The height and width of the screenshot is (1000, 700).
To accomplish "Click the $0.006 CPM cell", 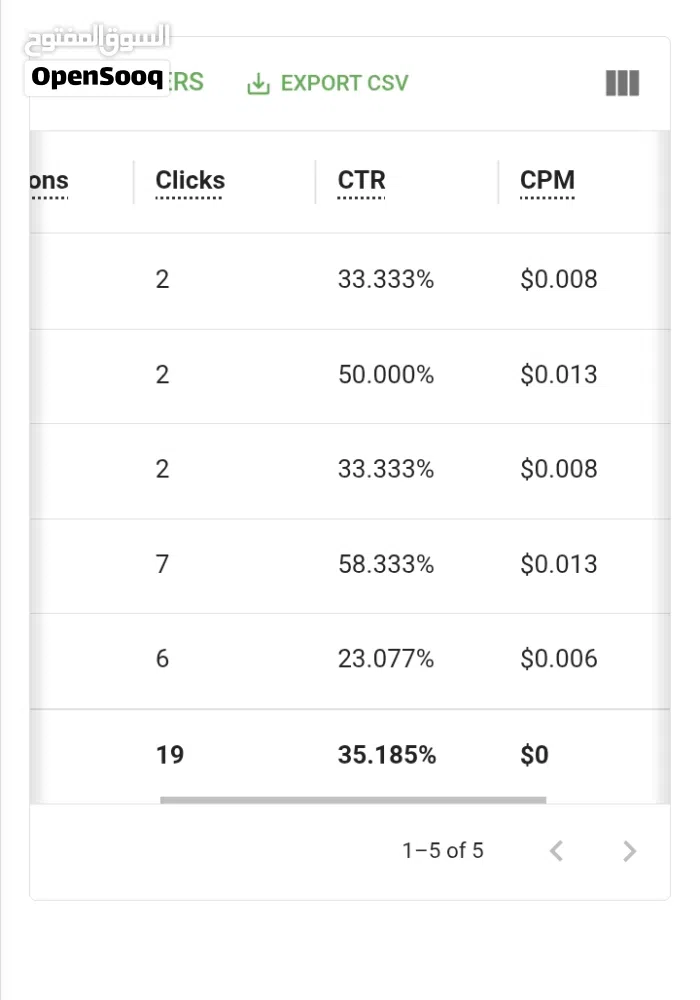I will [x=558, y=658].
